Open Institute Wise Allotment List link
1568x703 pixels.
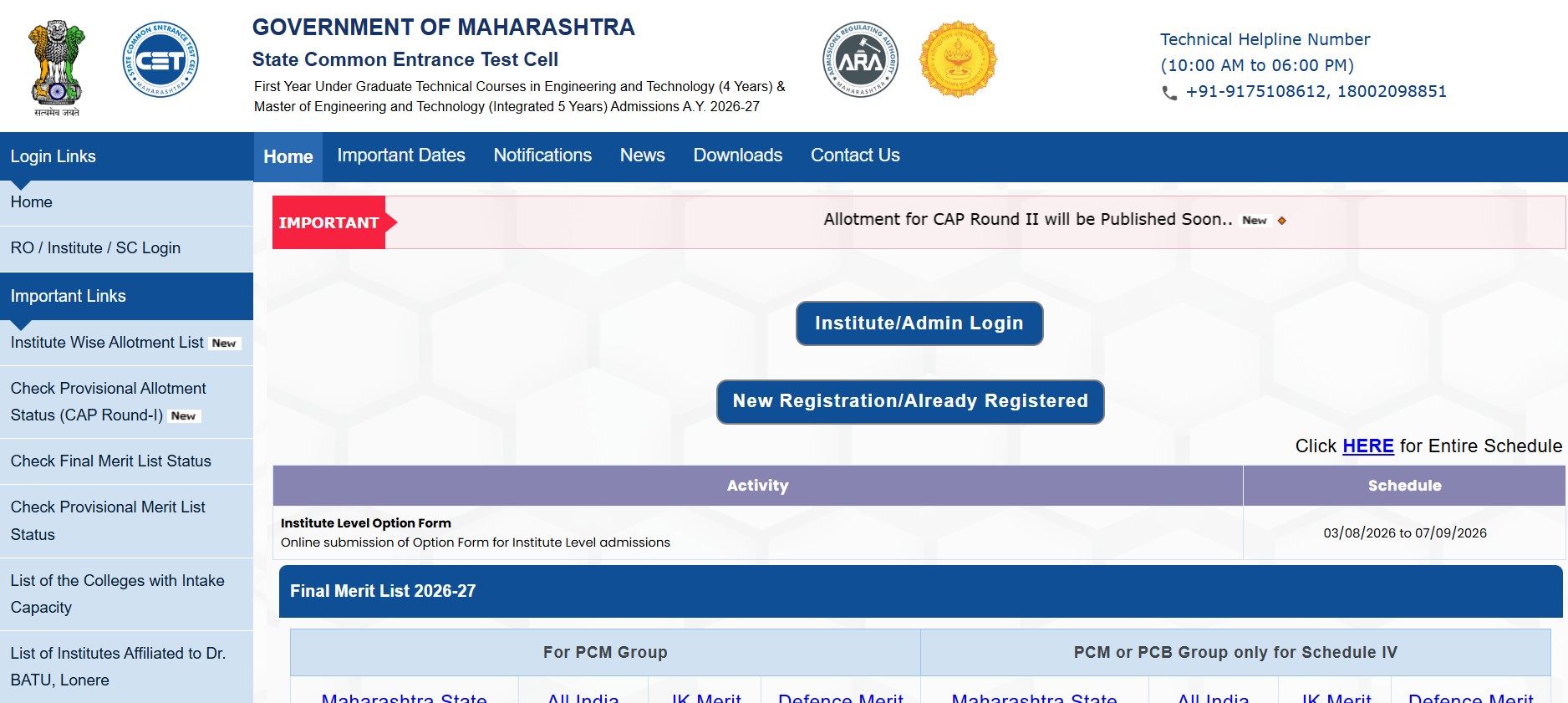pos(107,343)
